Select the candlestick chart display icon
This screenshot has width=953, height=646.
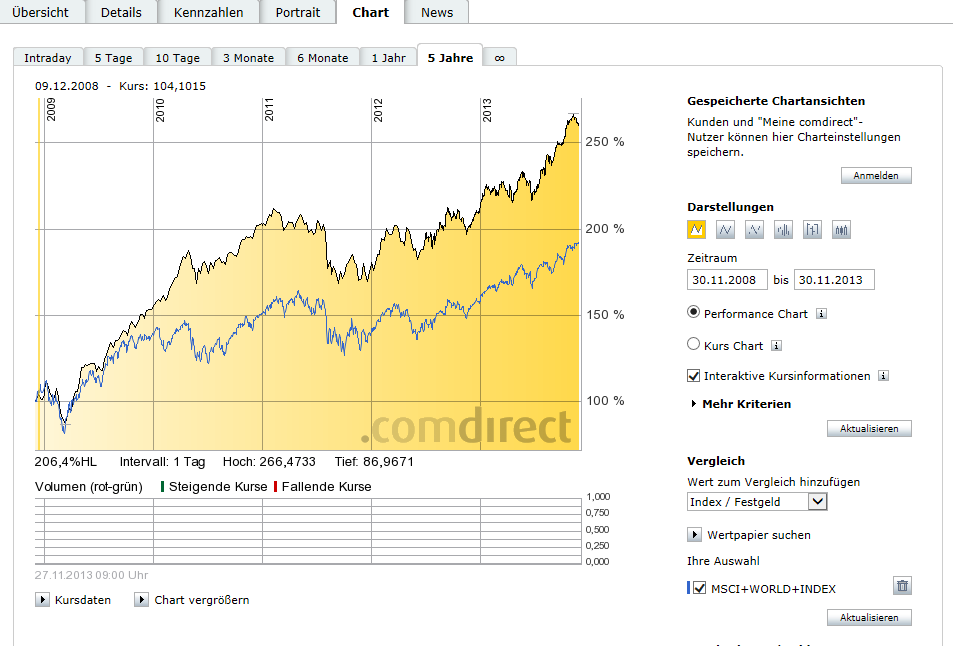coord(841,230)
